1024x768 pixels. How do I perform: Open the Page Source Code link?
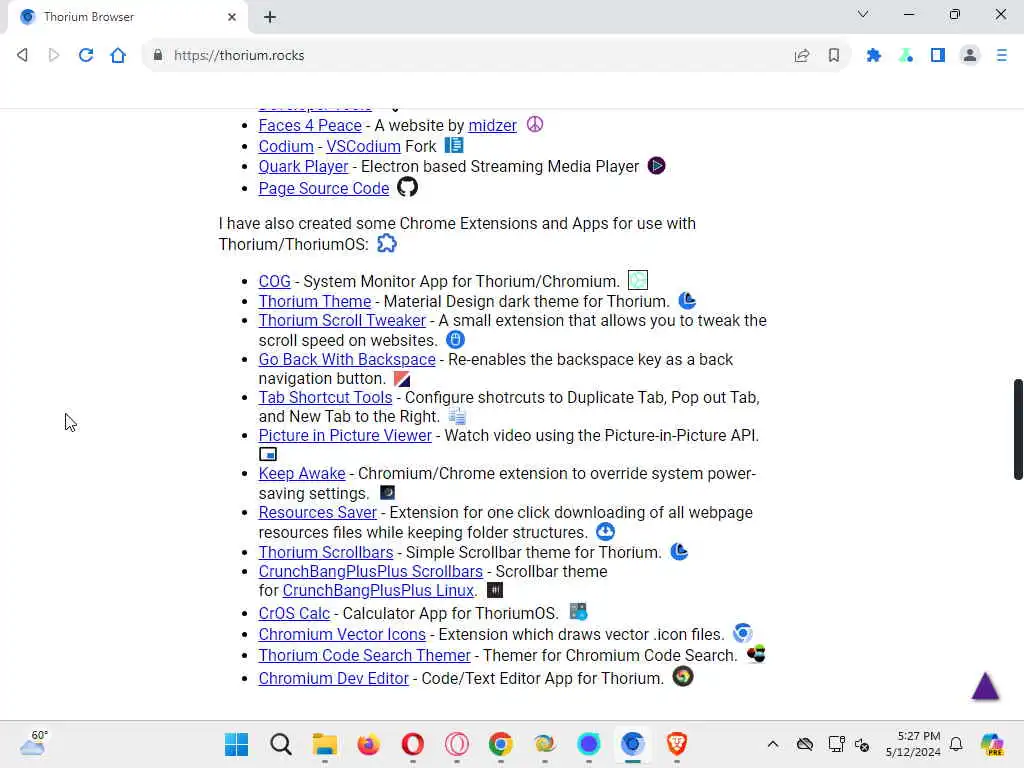[324, 189]
